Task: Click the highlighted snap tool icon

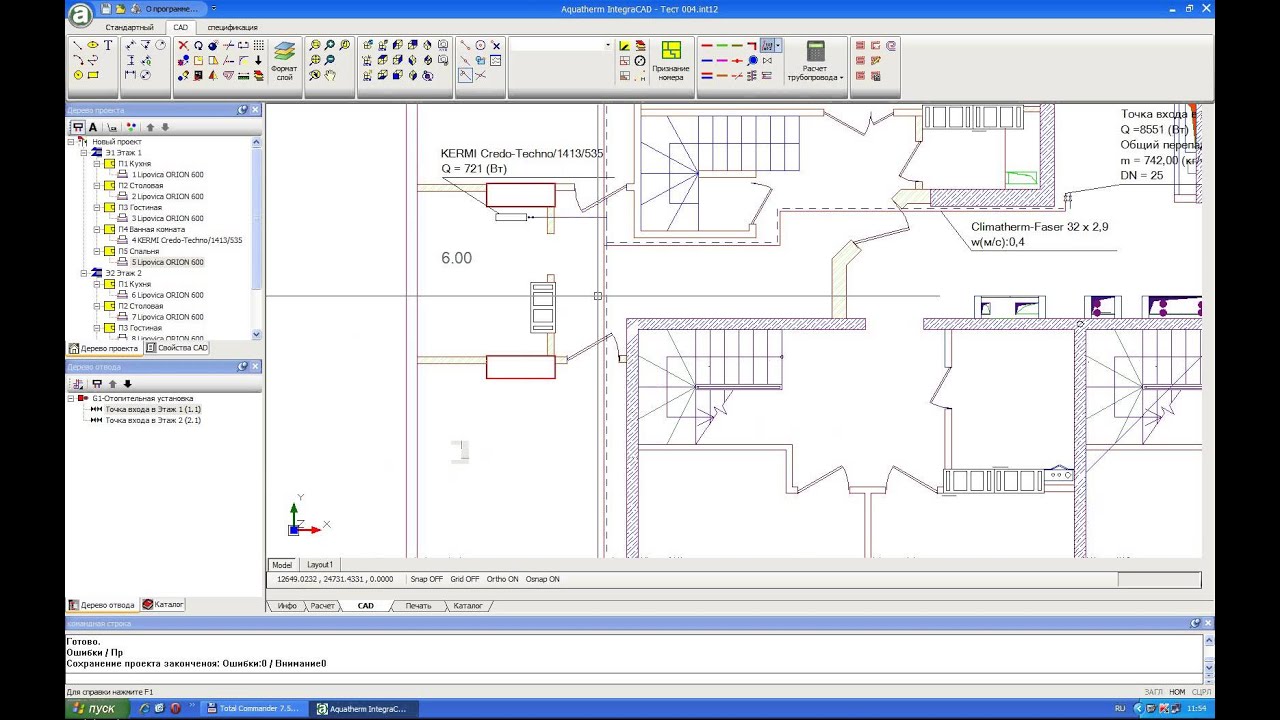Action: coord(465,75)
